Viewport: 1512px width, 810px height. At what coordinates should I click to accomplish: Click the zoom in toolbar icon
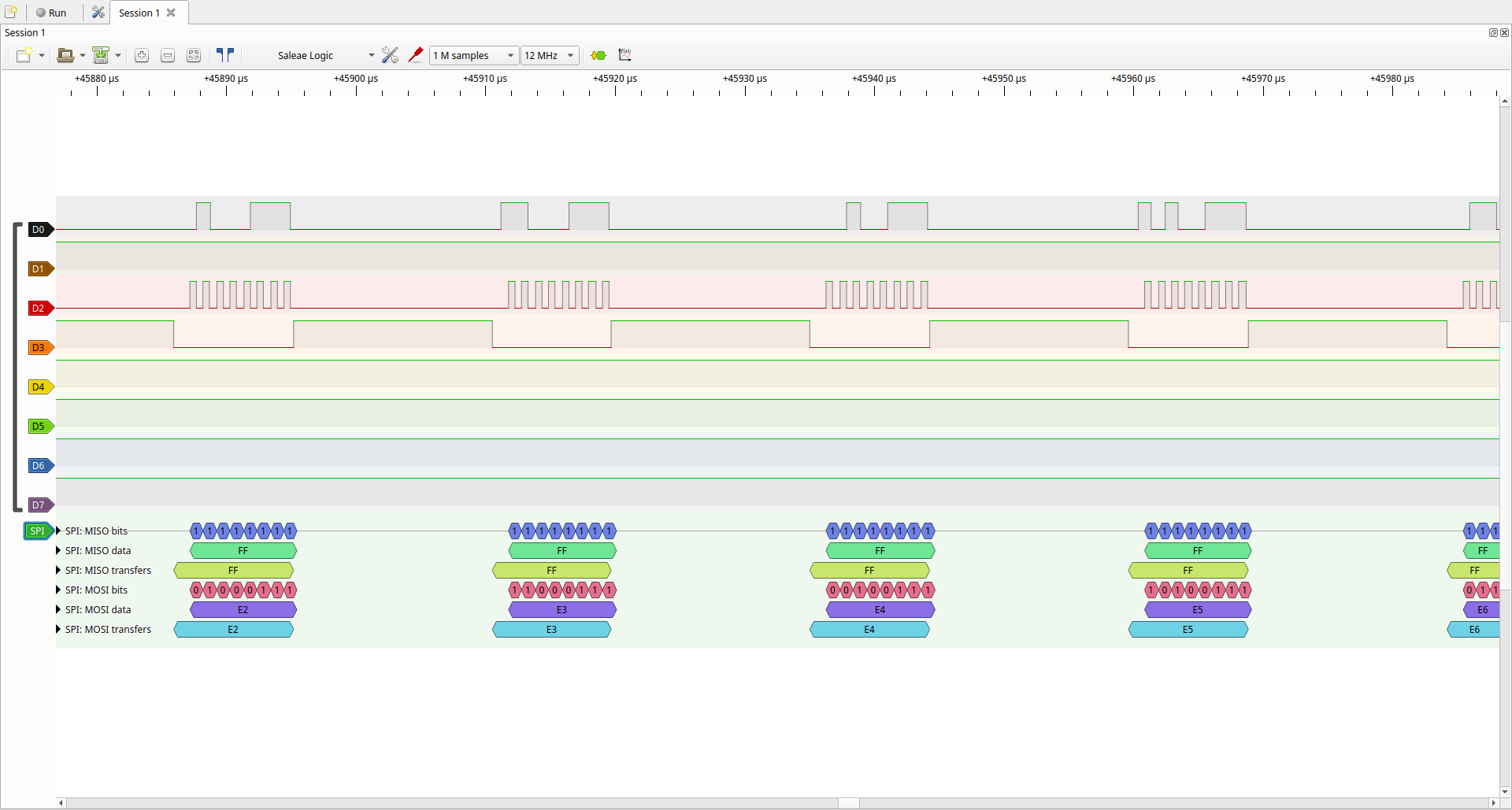(x=142, y=55)
